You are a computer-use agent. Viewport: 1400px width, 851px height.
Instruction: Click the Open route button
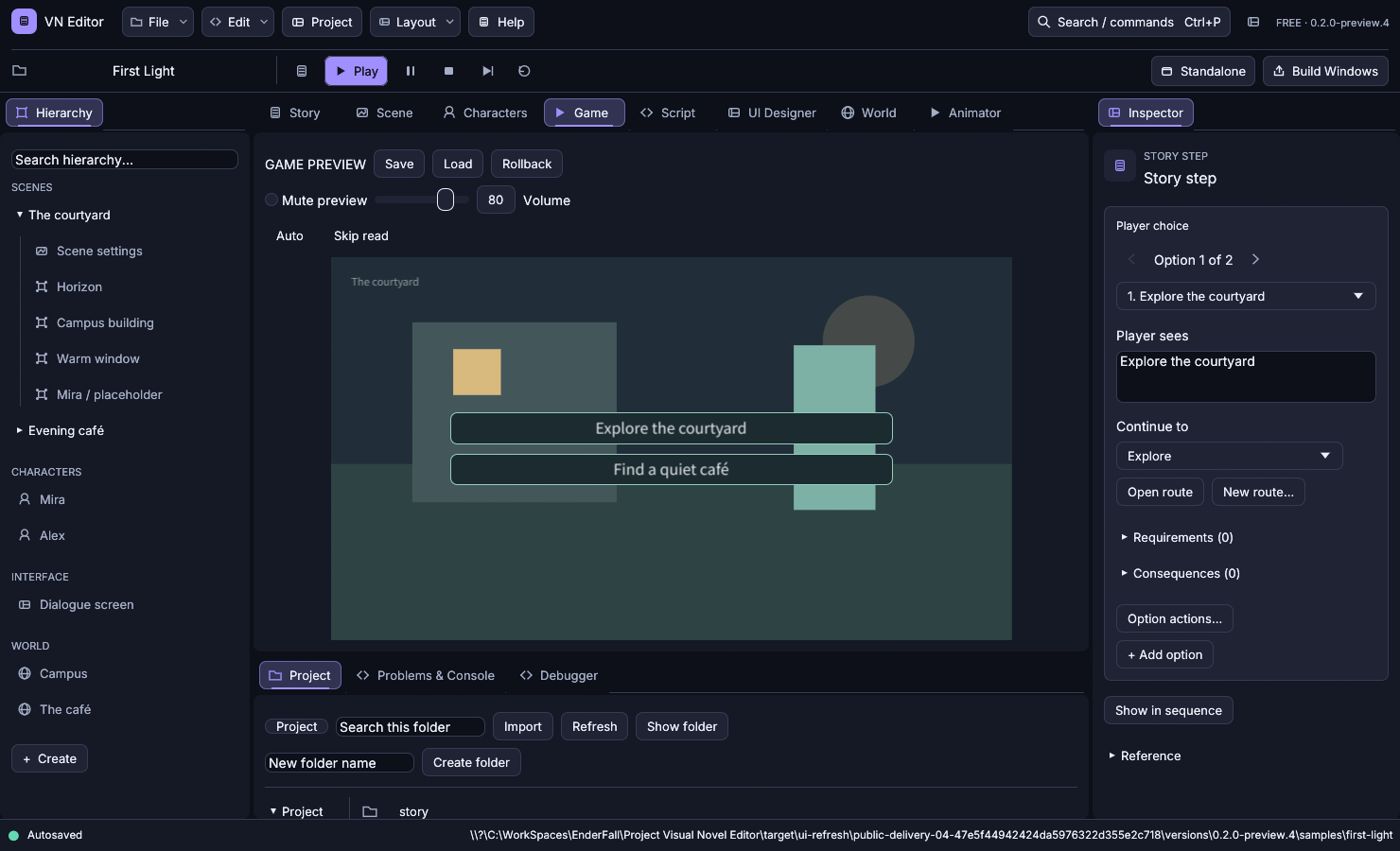[1160, 492]
